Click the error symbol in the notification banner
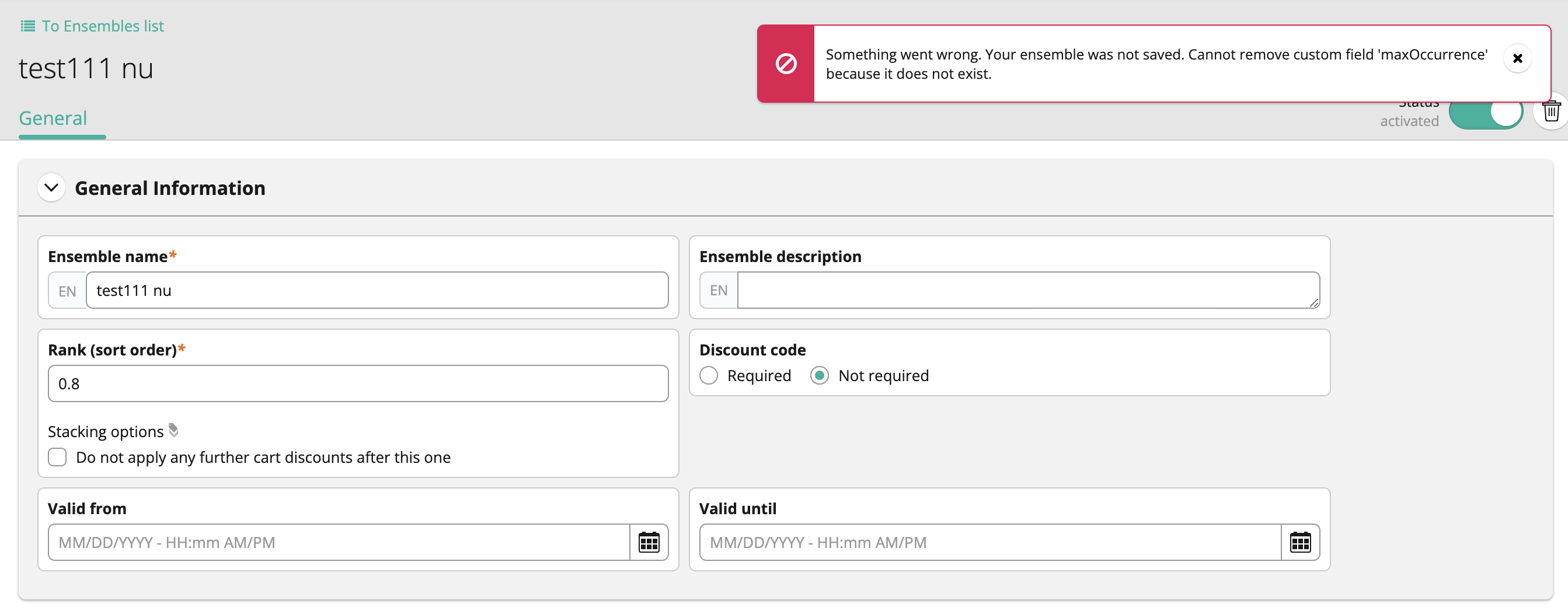Screen dimensions: 1568x614 click(786, 62)
